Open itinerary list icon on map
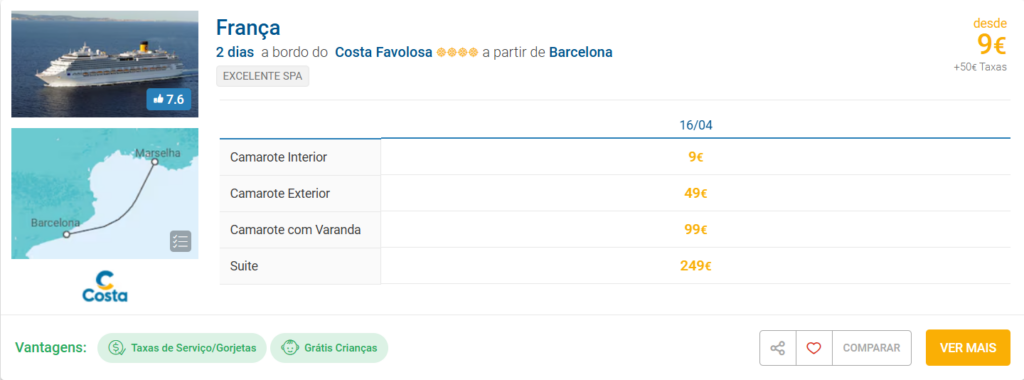This screenshot has height=380, width=1024. (x=180, y=241)
